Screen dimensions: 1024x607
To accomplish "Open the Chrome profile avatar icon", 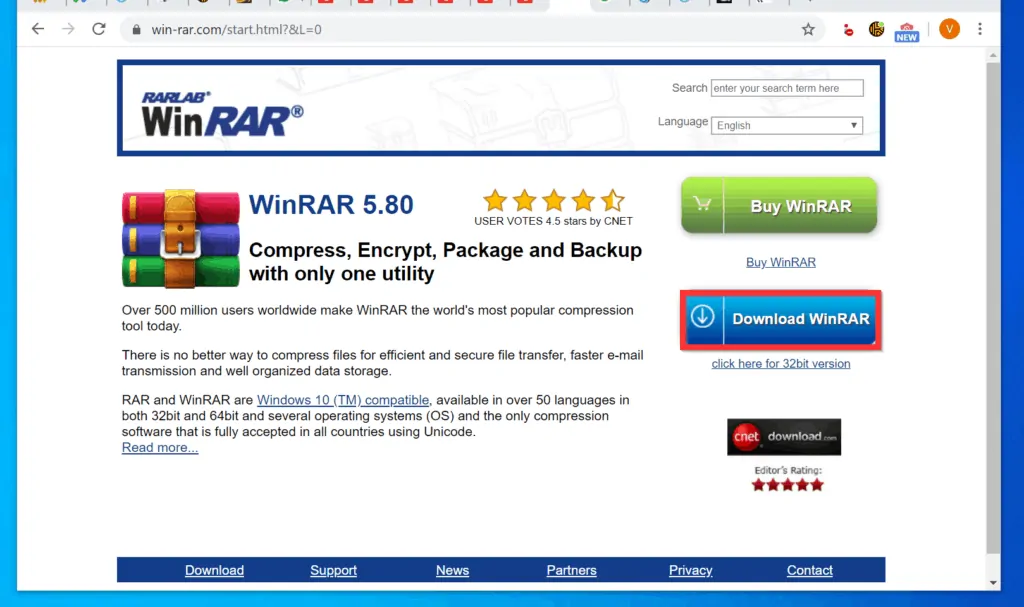I will 949,29.
